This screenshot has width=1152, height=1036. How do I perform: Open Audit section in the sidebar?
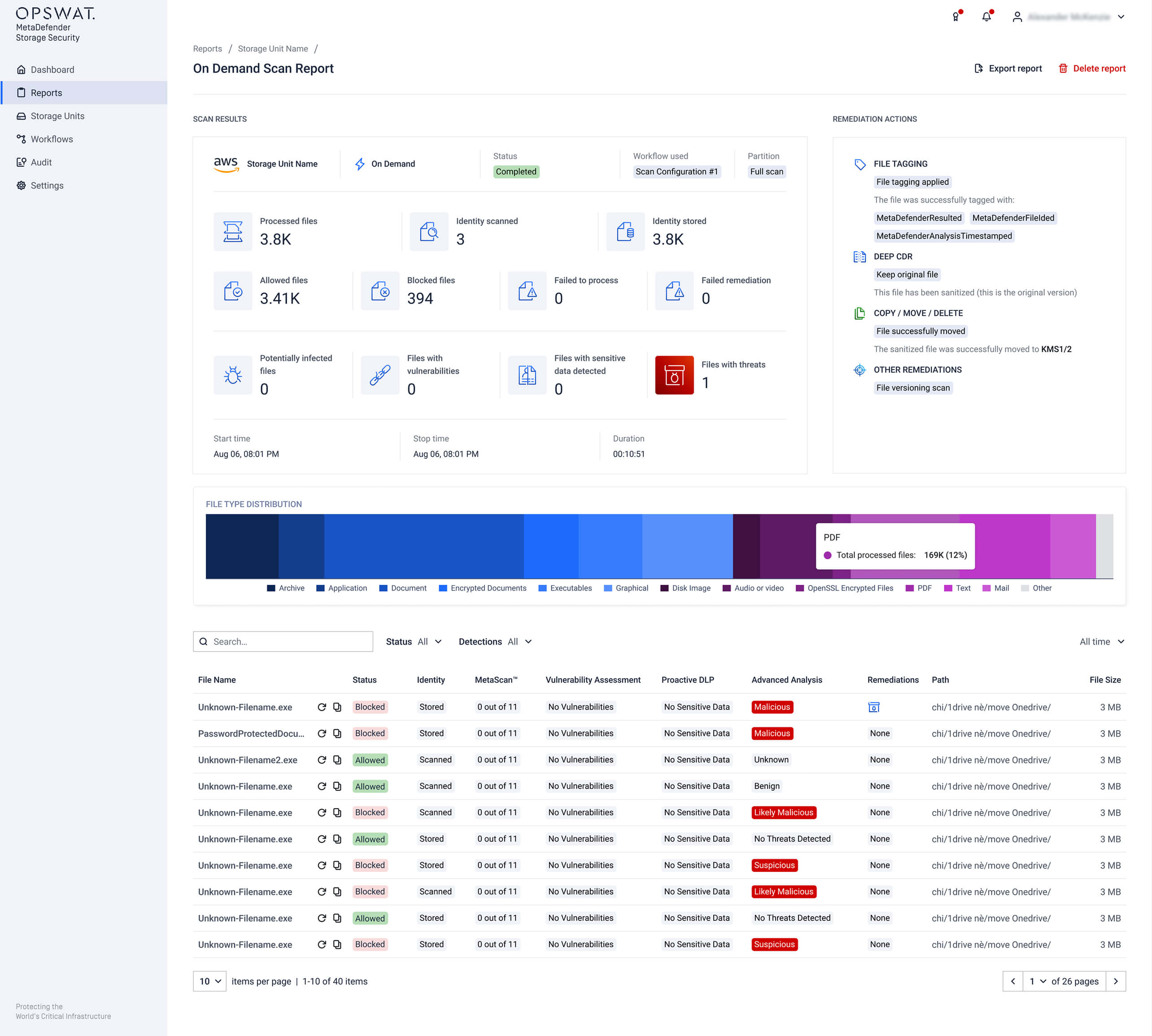pos(41,161)
